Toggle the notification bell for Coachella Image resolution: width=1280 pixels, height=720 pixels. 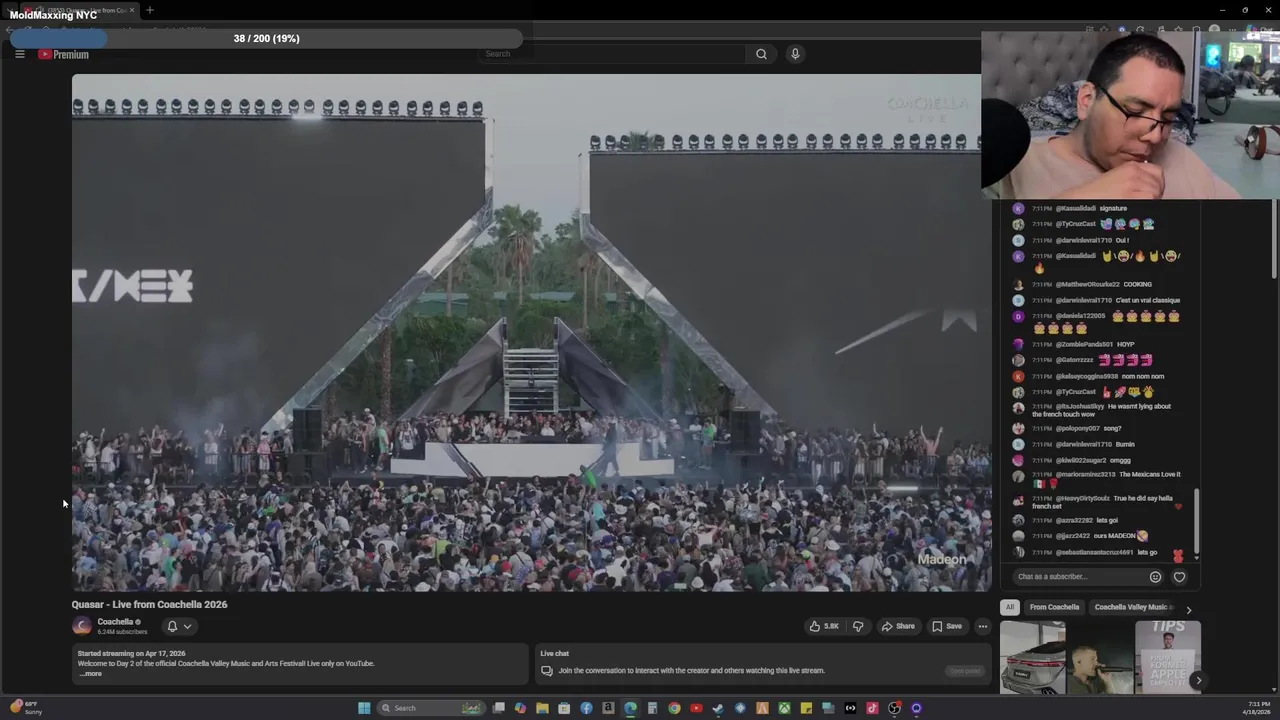(172, 626)
